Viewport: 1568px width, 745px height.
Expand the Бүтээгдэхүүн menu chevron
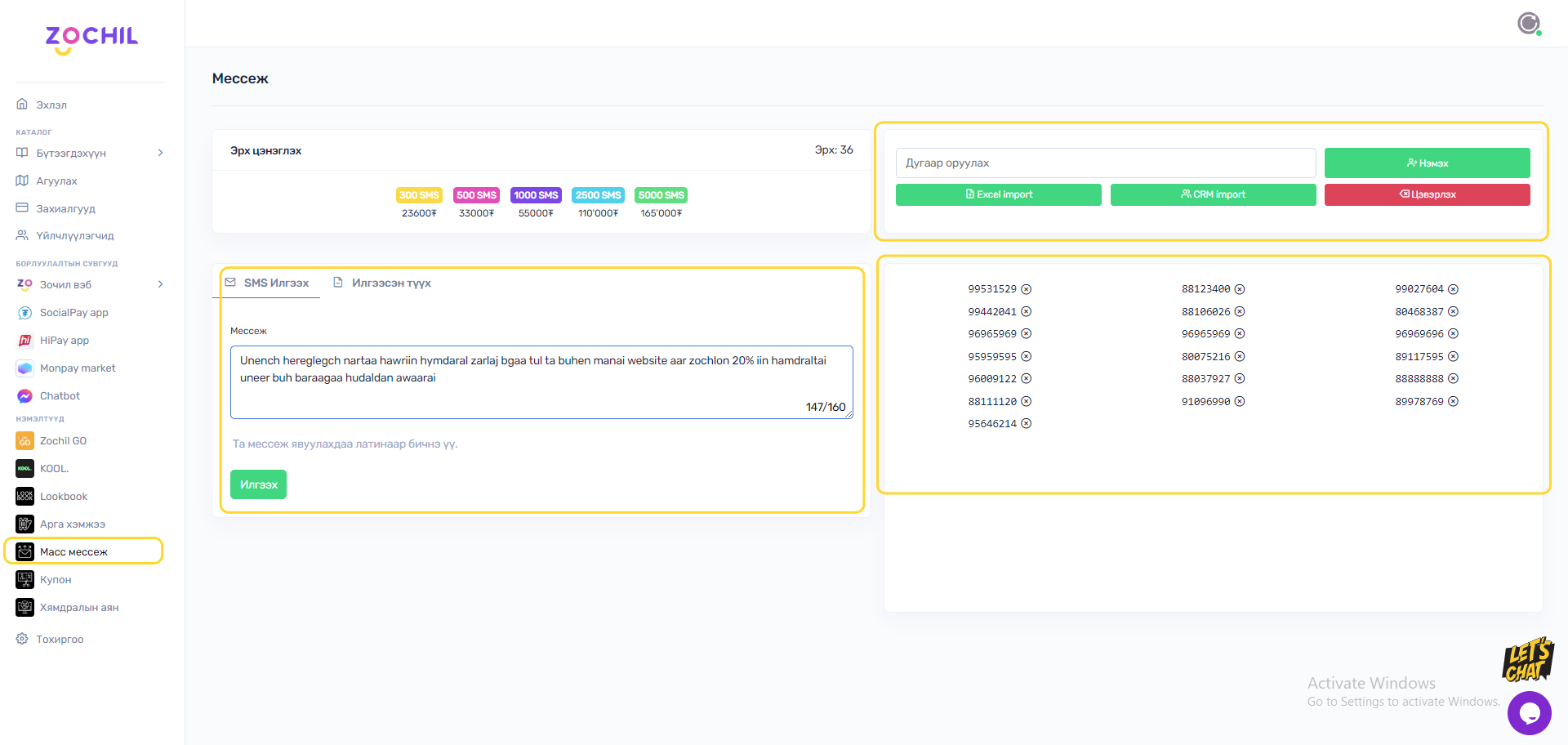[x=160, y=153]
